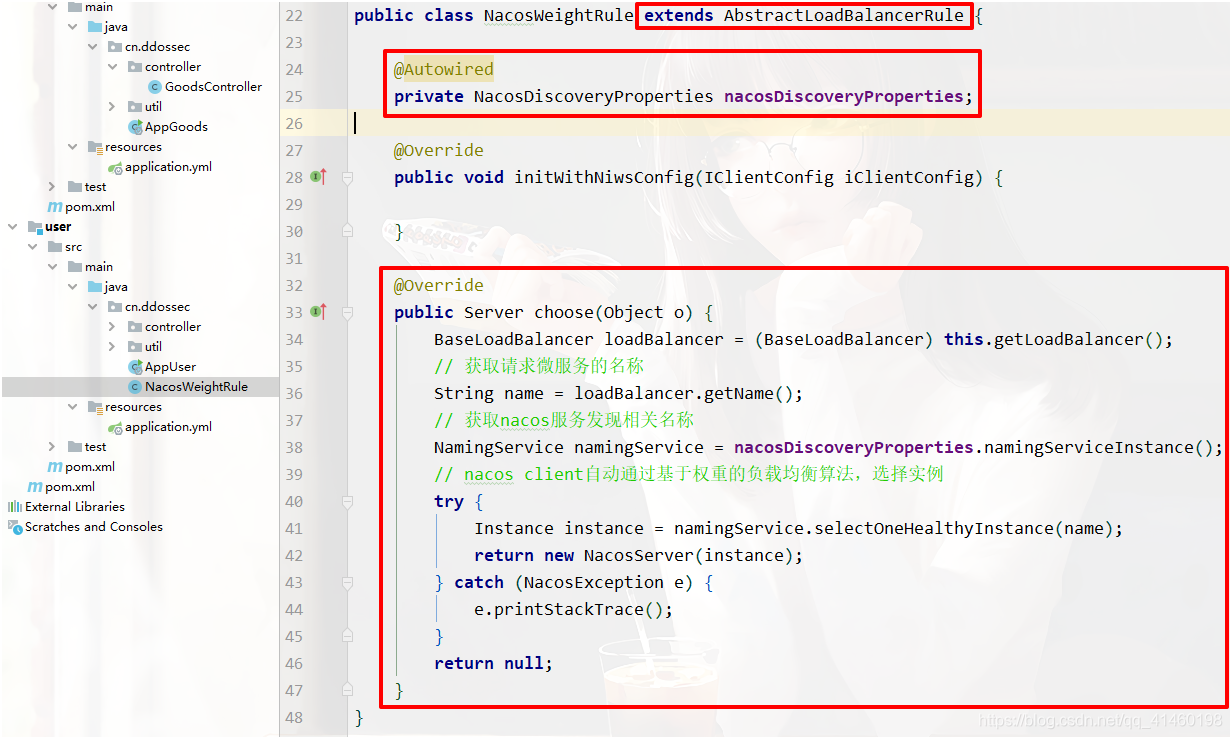The image size is (1232, 739).
Task: Click the blue java source folder icon under user
Action: click(x=95, y=287)
